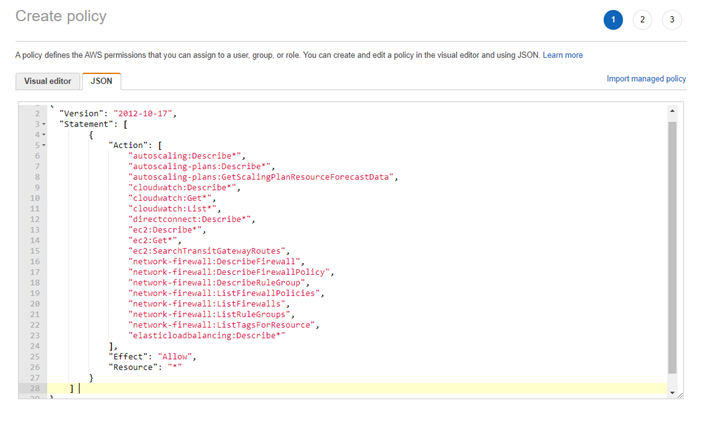
Task: Click the vertical scrollbar thumb in editor
Action: 672,240
